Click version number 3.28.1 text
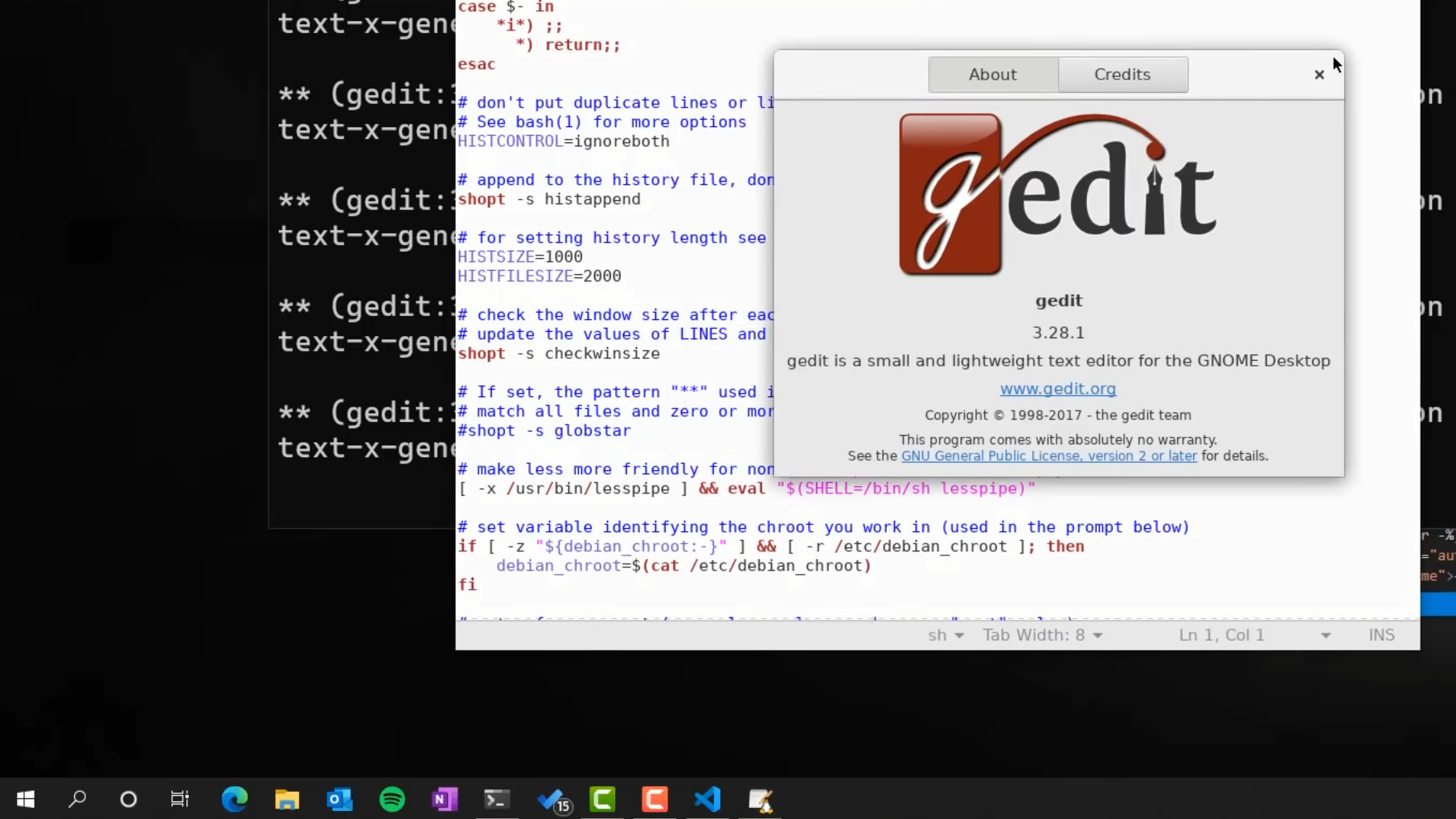This screenshot has width=1456, height=819. (1058, 333)
